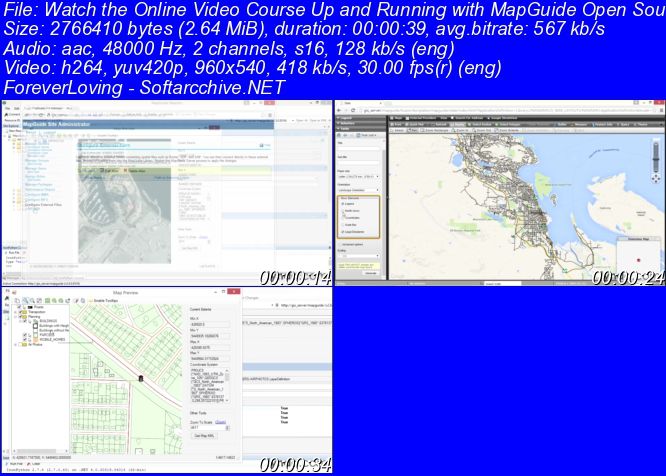Viewport: 666px width, 476px height.
Task: Open the Maps menu in the viewer
Action: (x=397, y=118)
